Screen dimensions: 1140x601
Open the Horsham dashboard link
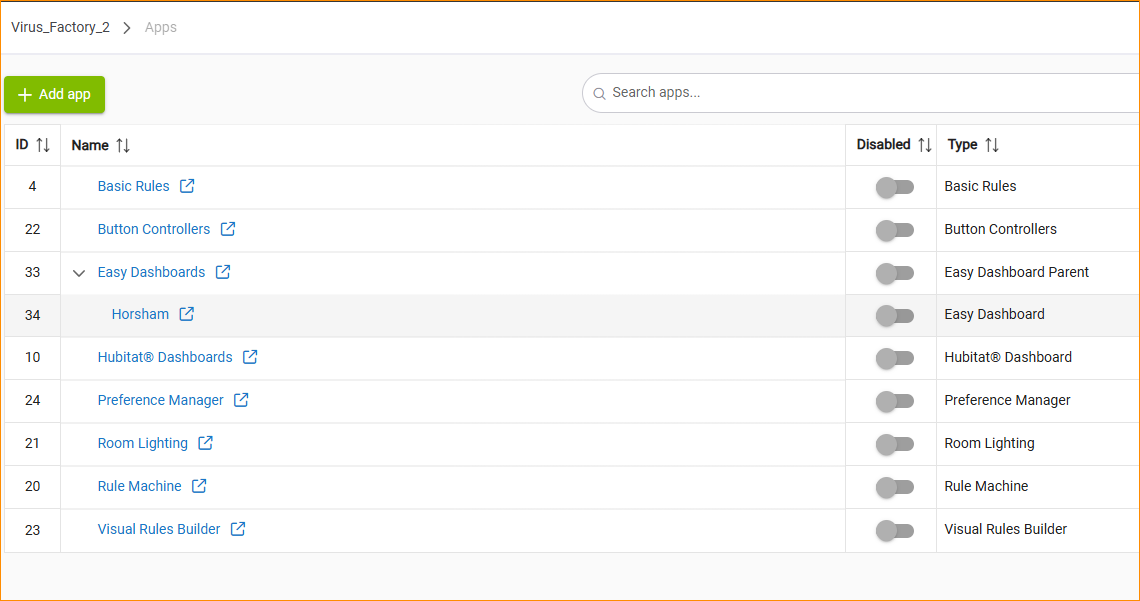pyautogui.click(x=140, y=314)
